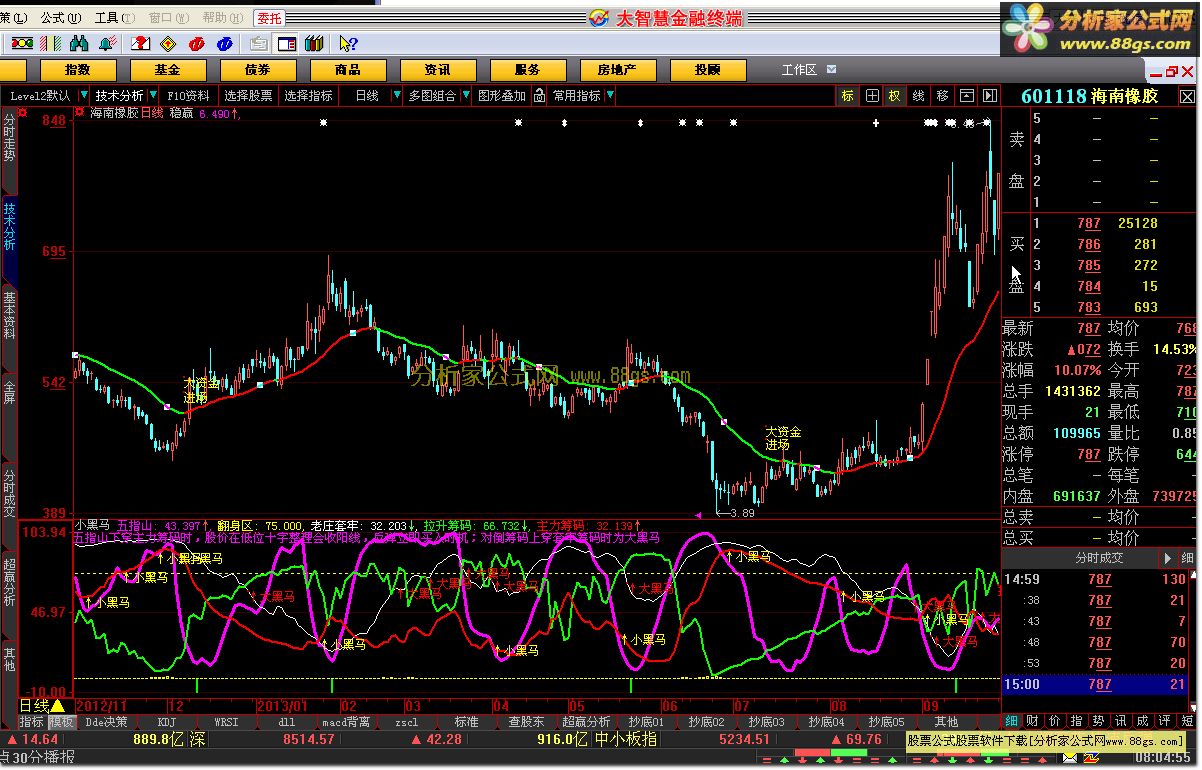
Task: Select the 查股东 indicator tab
Action: 526,721
